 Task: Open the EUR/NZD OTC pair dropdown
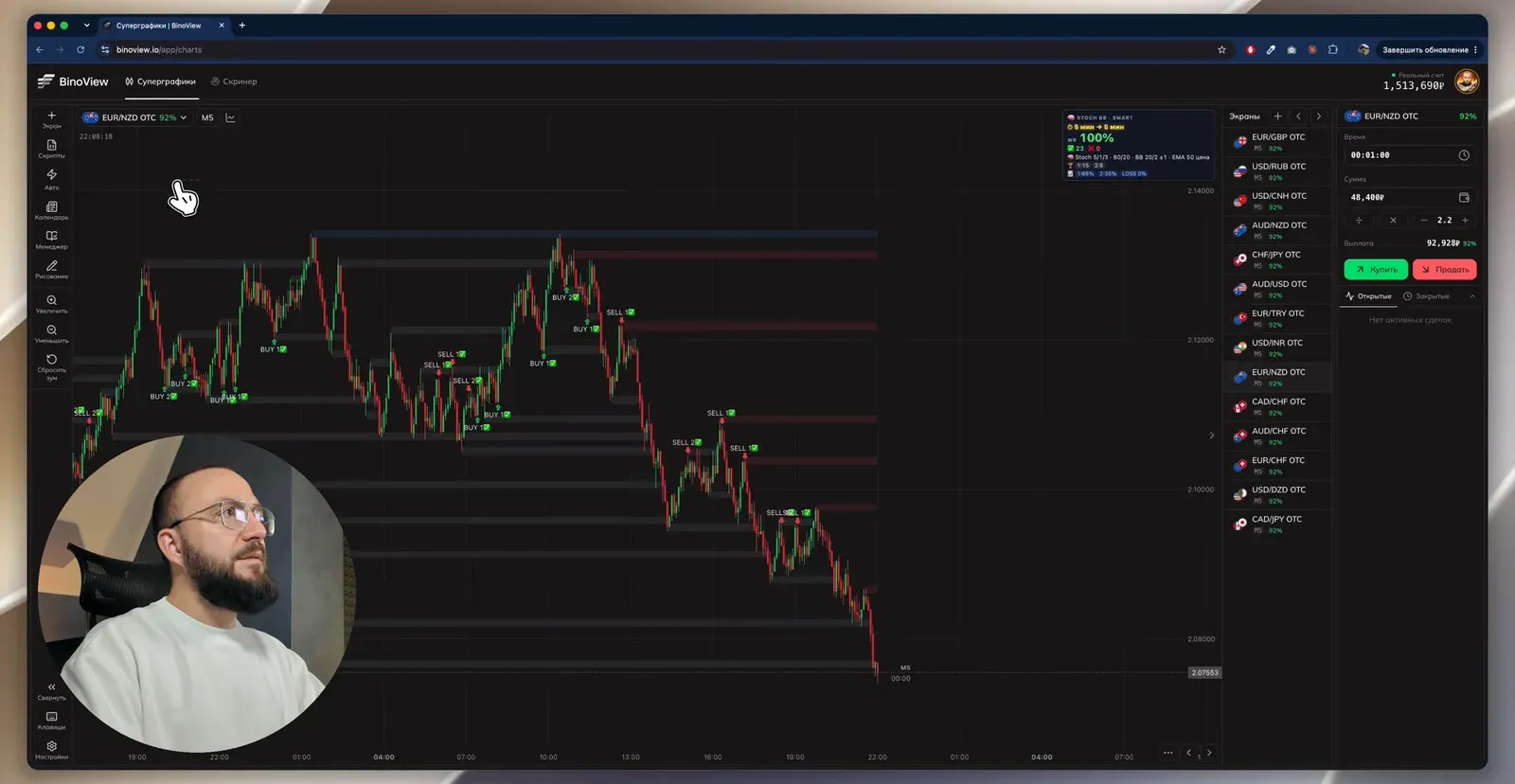pyautogui.click(x=135, y=117)
